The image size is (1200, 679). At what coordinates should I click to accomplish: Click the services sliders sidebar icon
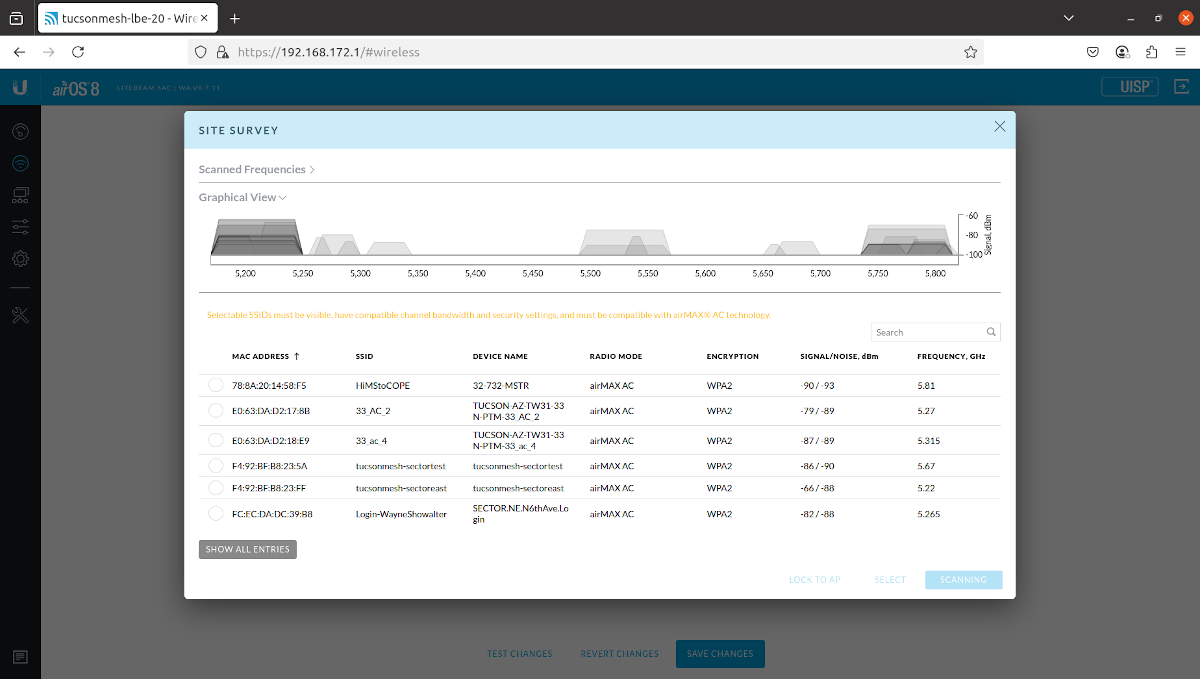point(20,226)
